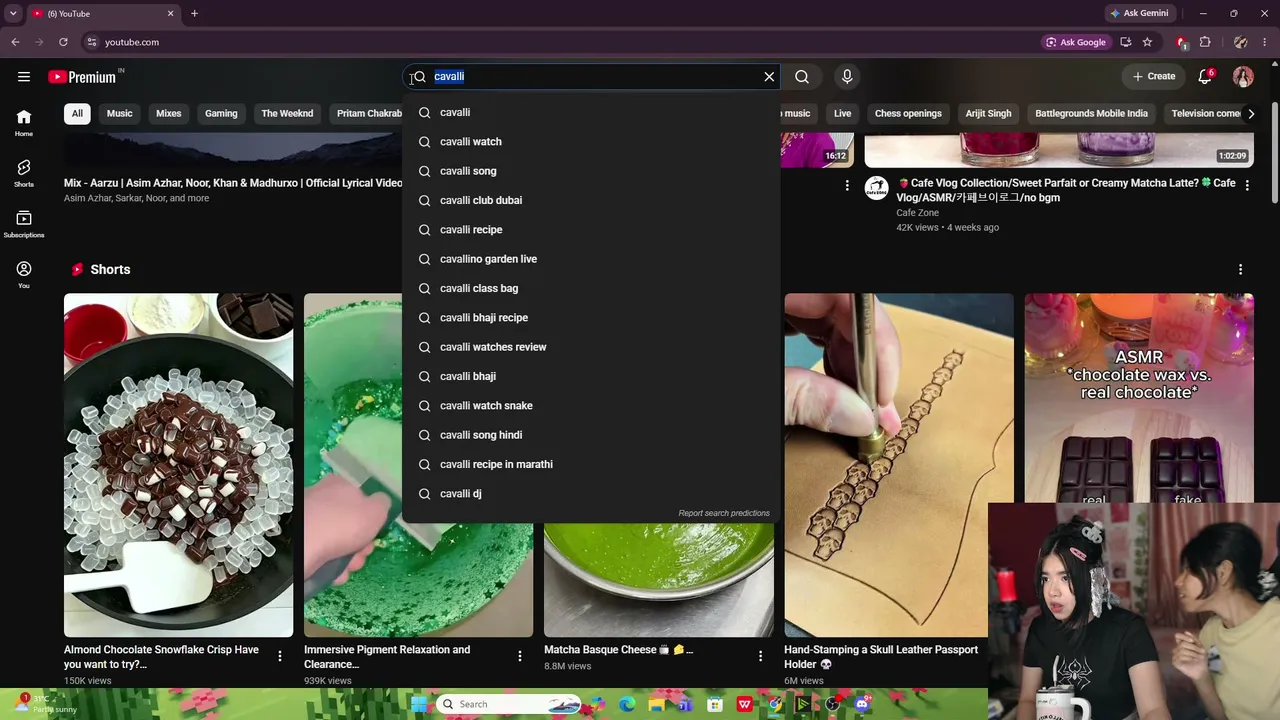Open options for the Cafe Vlog Collection video
1280x720 pixels.
(1247, 185)
